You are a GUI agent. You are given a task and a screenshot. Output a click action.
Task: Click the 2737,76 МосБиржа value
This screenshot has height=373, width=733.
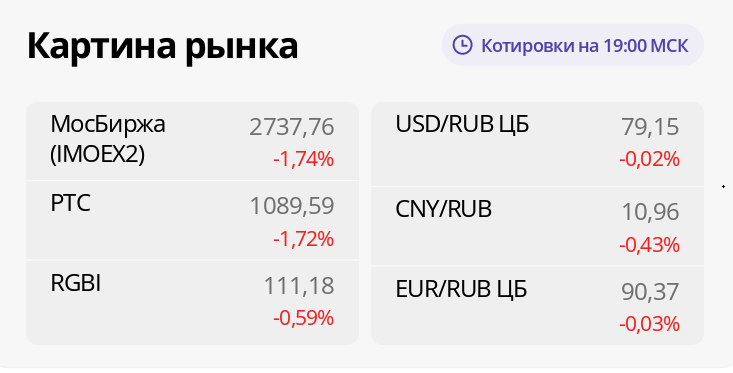(292, 127)
